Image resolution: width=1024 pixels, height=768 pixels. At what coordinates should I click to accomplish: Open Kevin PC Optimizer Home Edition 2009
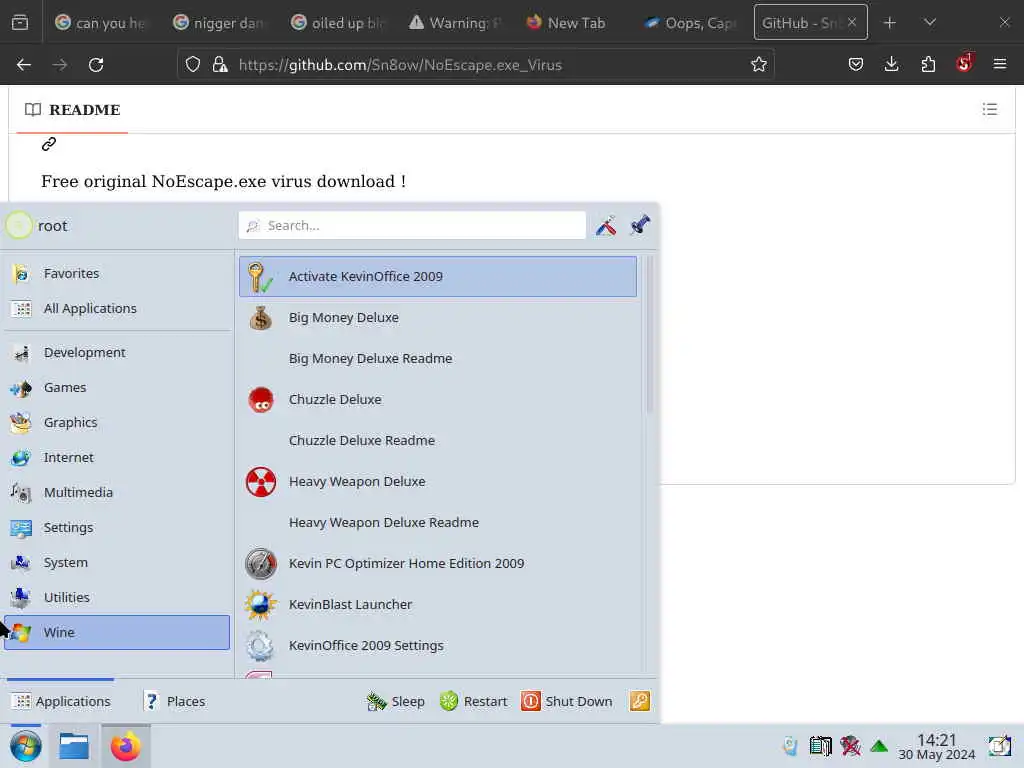(438, 564)
